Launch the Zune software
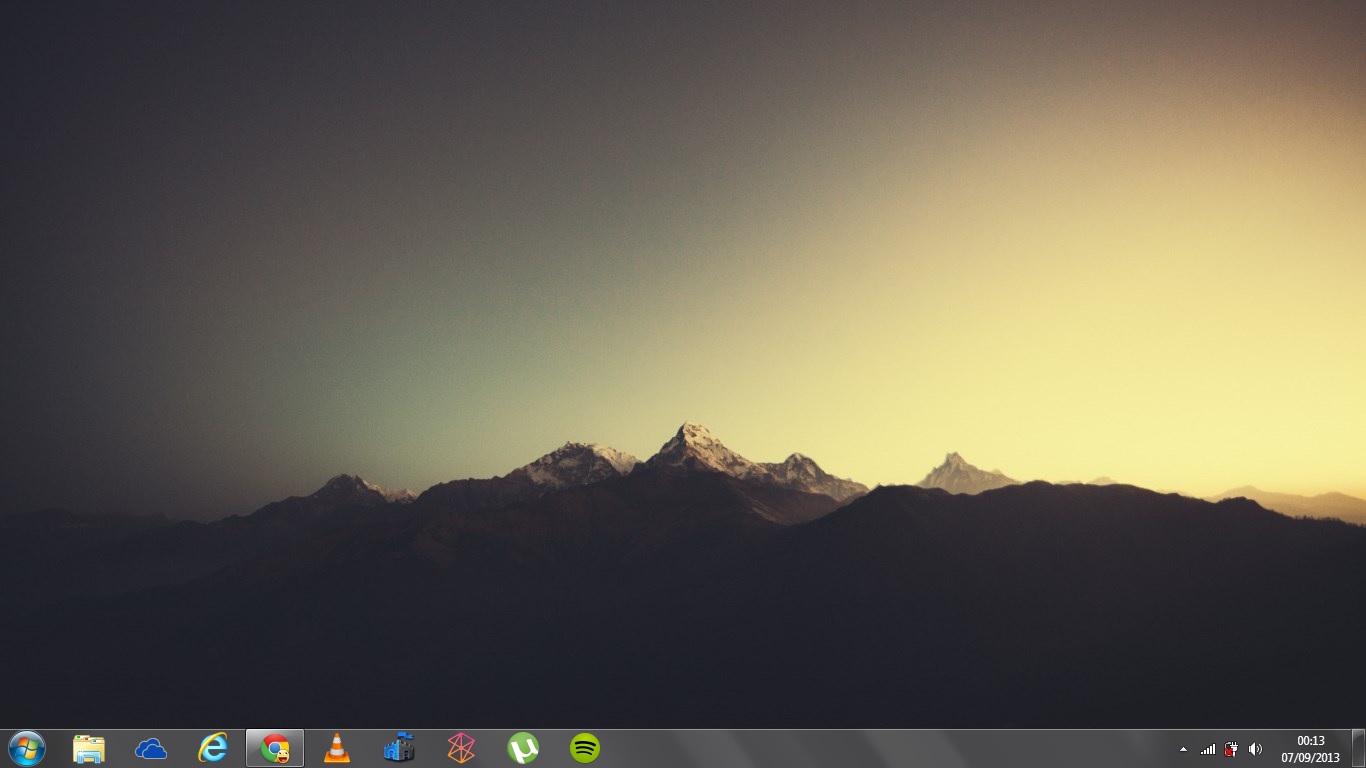 tap(461, 748)
